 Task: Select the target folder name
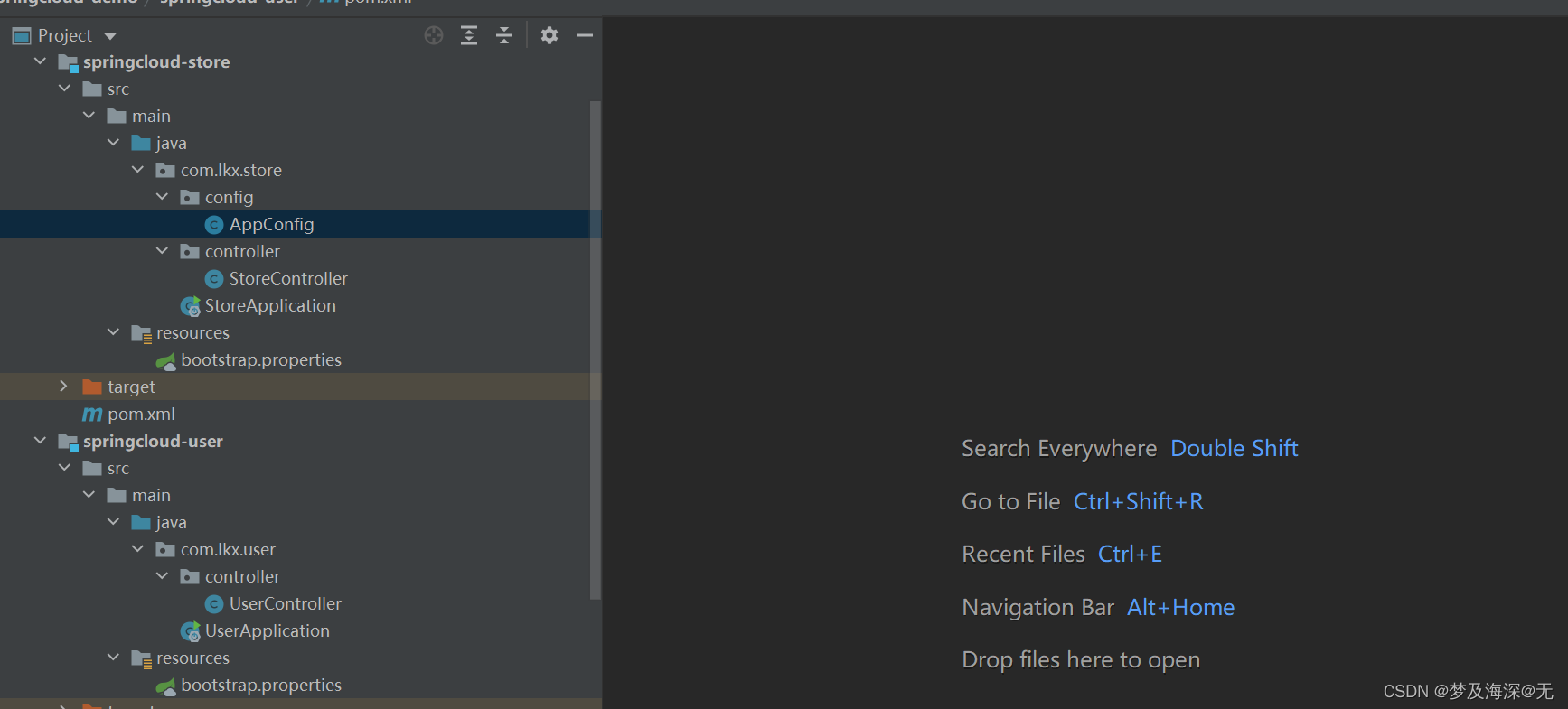tap(131, 387)
